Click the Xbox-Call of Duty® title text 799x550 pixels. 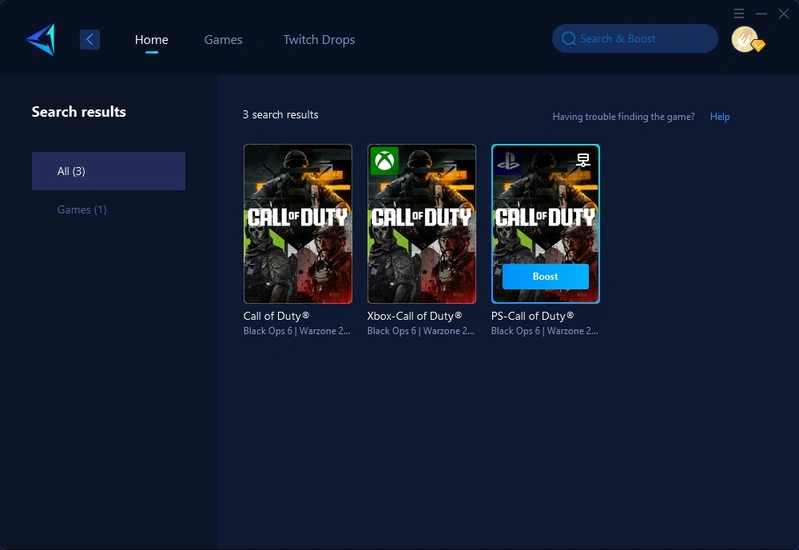[414, 316]
